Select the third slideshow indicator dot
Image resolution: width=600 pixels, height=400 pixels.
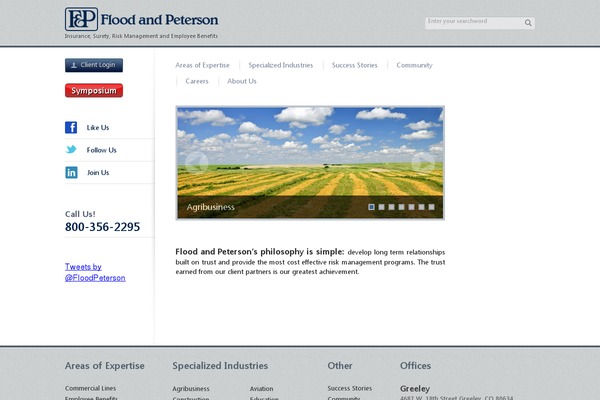[391, 207]
